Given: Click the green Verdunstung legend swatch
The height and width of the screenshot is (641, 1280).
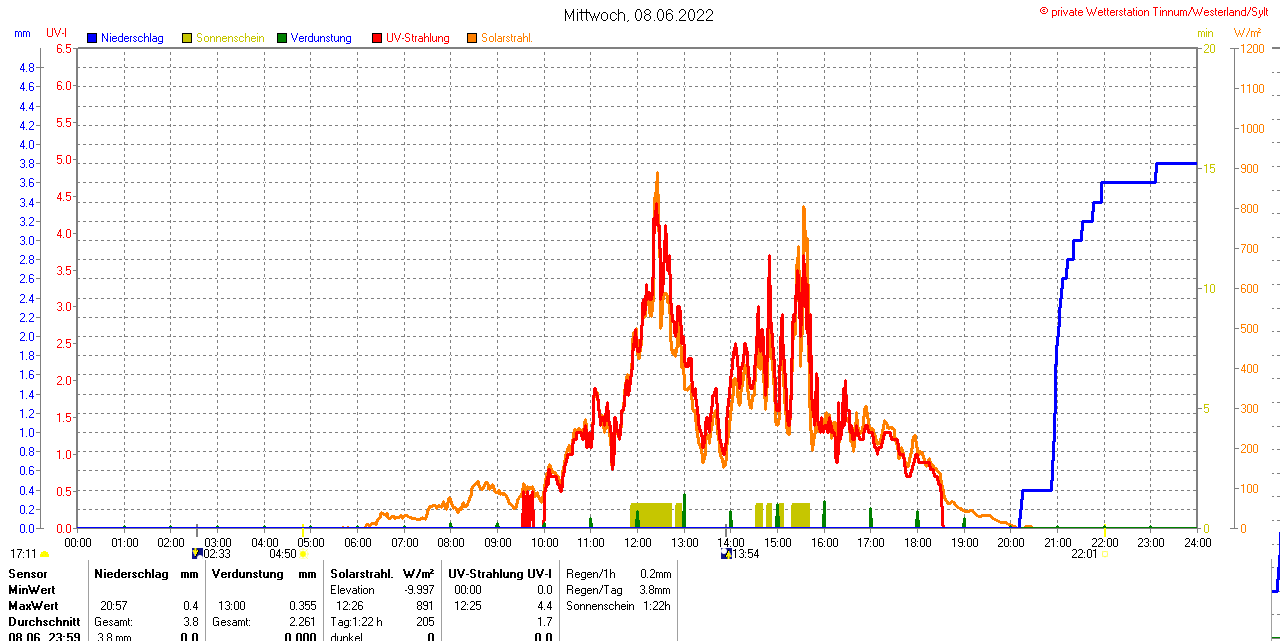Looking at the screenshot, I should click(282, 38).
